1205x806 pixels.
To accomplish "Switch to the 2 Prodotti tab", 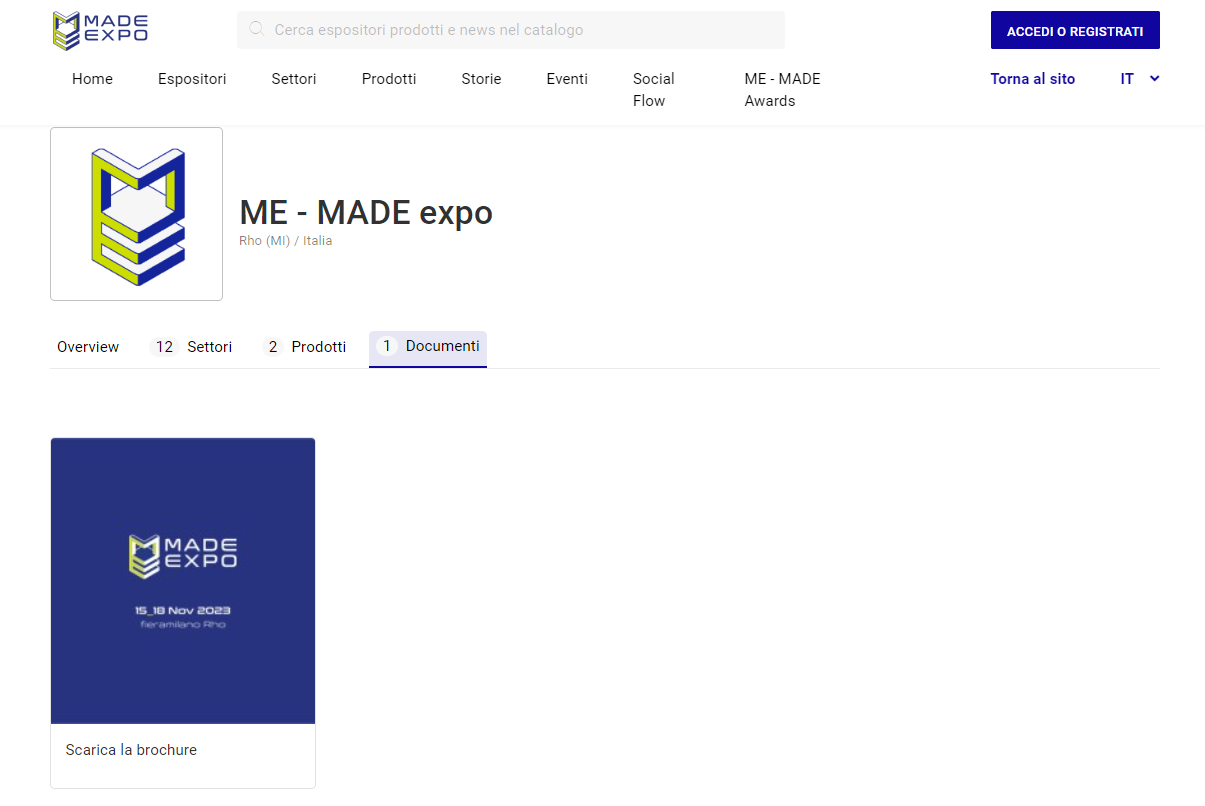I will tap(304, 347).
